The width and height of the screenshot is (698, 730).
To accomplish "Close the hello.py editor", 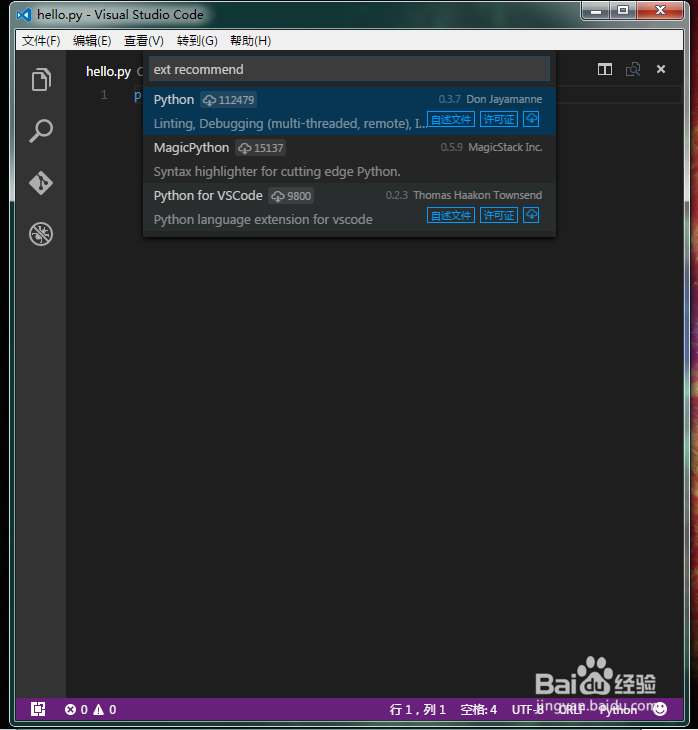I will pos(661,69).
